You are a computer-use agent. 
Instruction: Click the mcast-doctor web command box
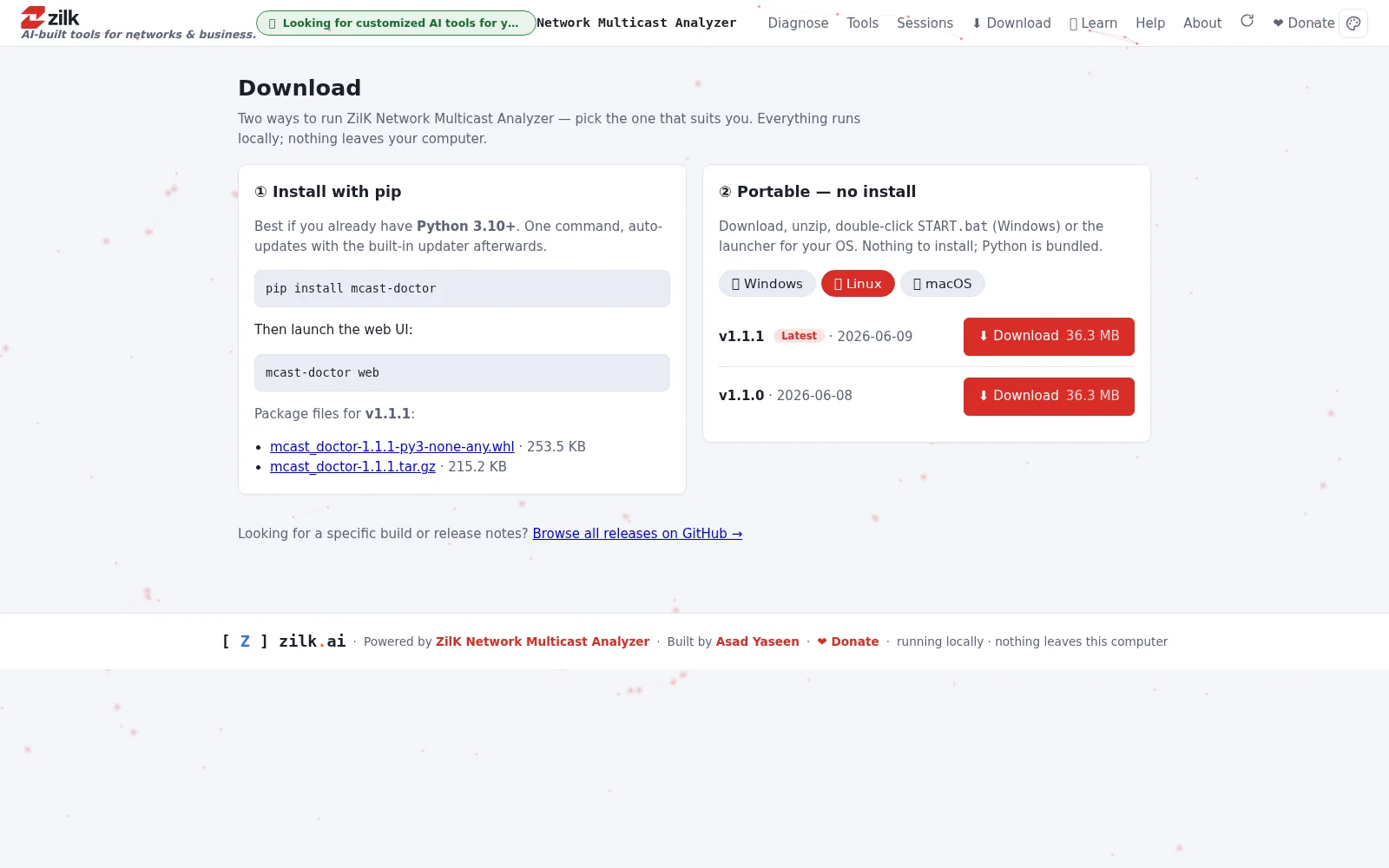[x=462, y=372]
